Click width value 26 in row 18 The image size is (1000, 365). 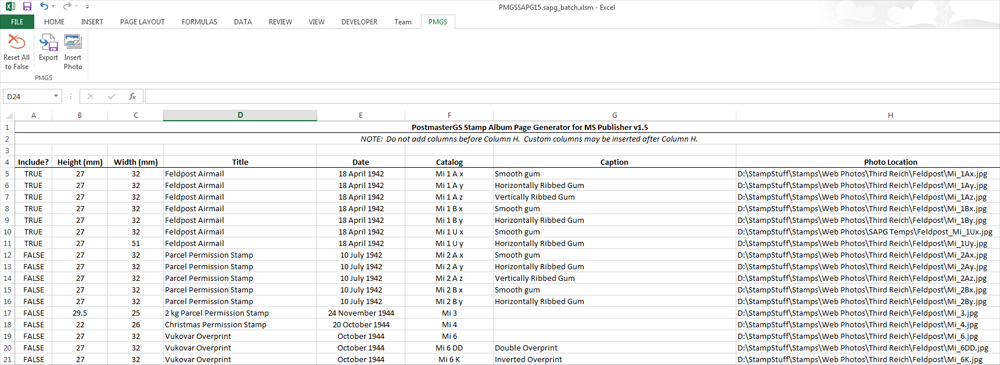click(x=135, y=325)
